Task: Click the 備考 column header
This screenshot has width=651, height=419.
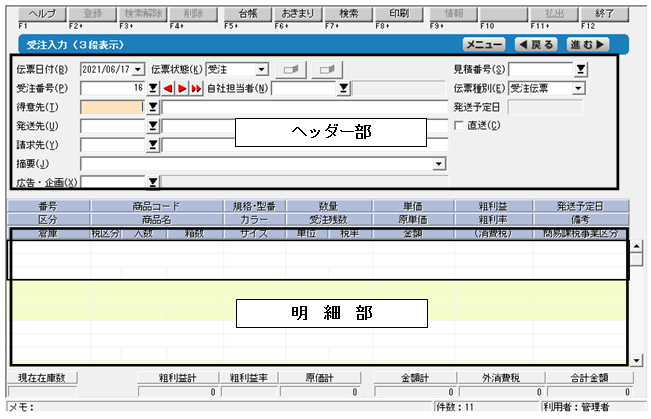Action: pos(580,219)
